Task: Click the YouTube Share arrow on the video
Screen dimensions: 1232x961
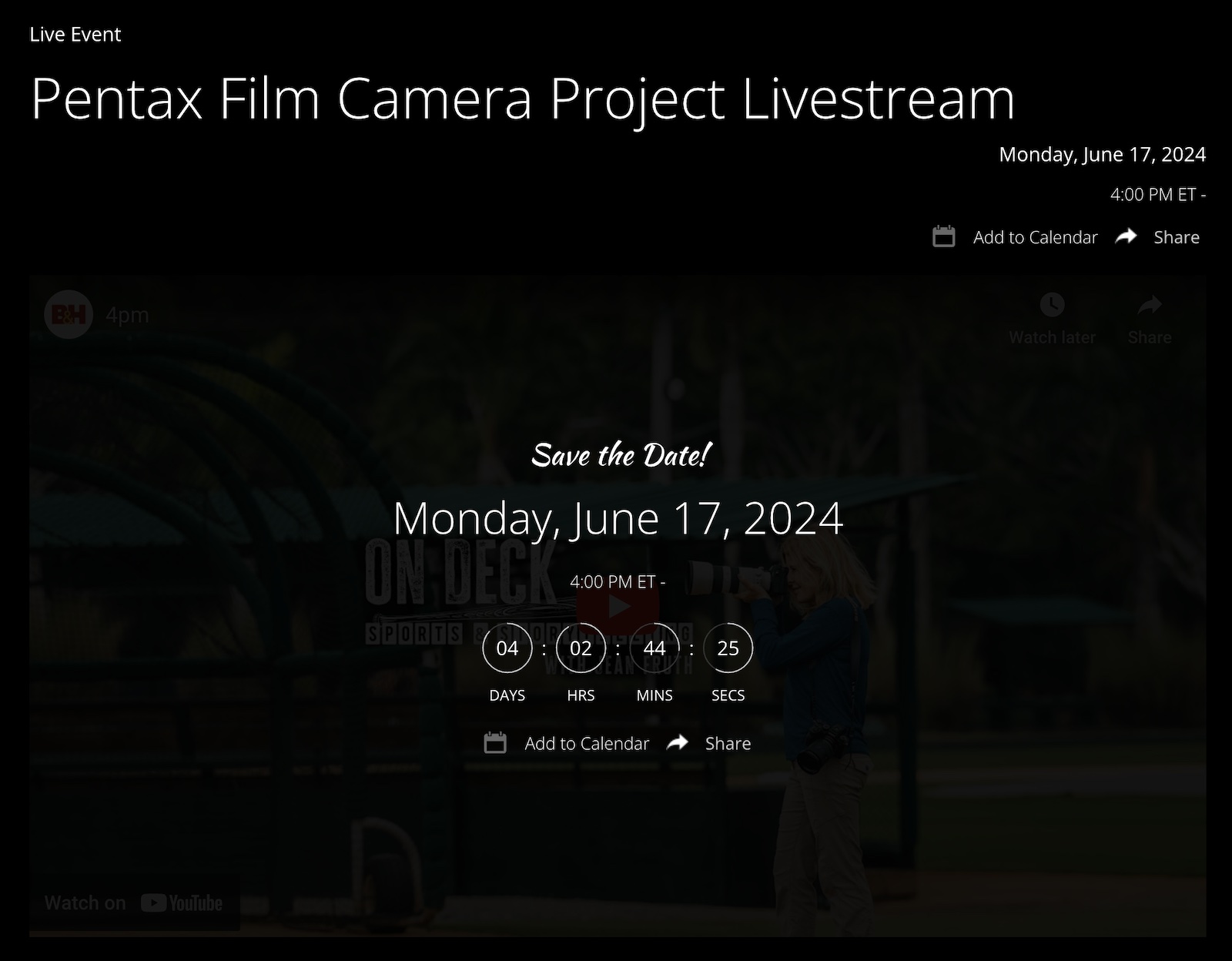Action: coord(1149,305)
